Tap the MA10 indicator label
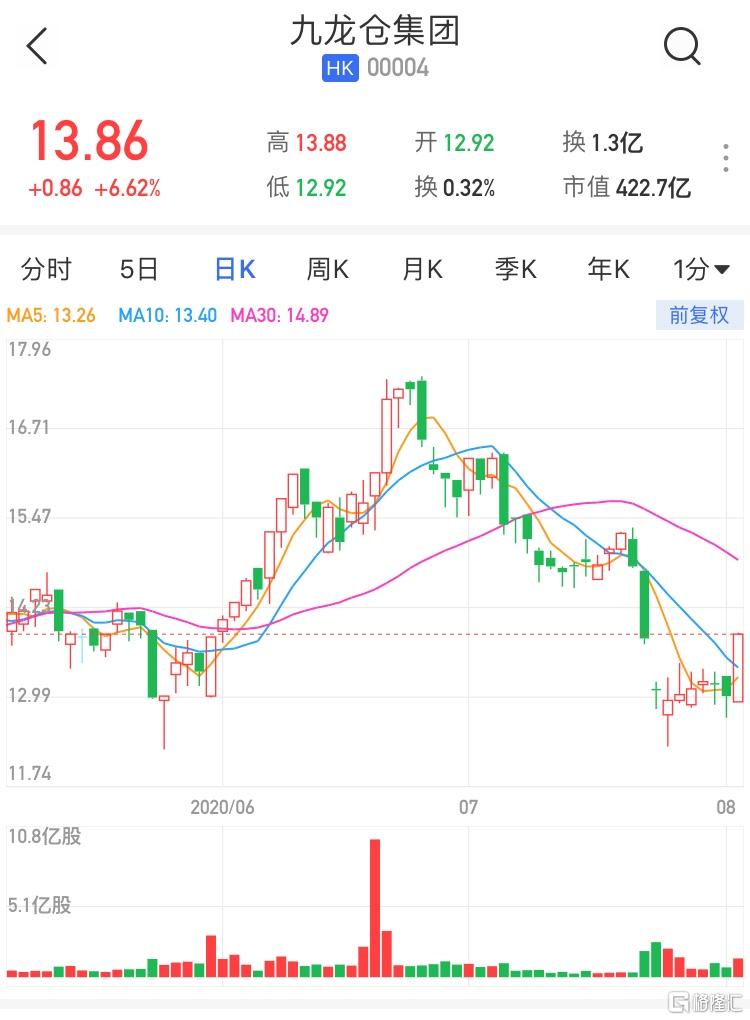This screenshot has height=1020, width=750. (167, 315)
